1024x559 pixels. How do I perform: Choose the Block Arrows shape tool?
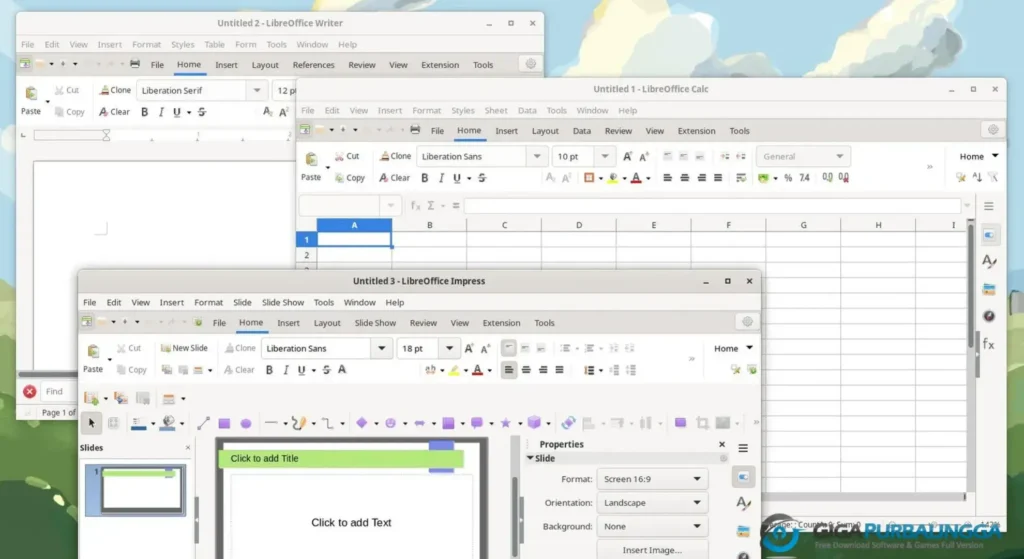419,423
